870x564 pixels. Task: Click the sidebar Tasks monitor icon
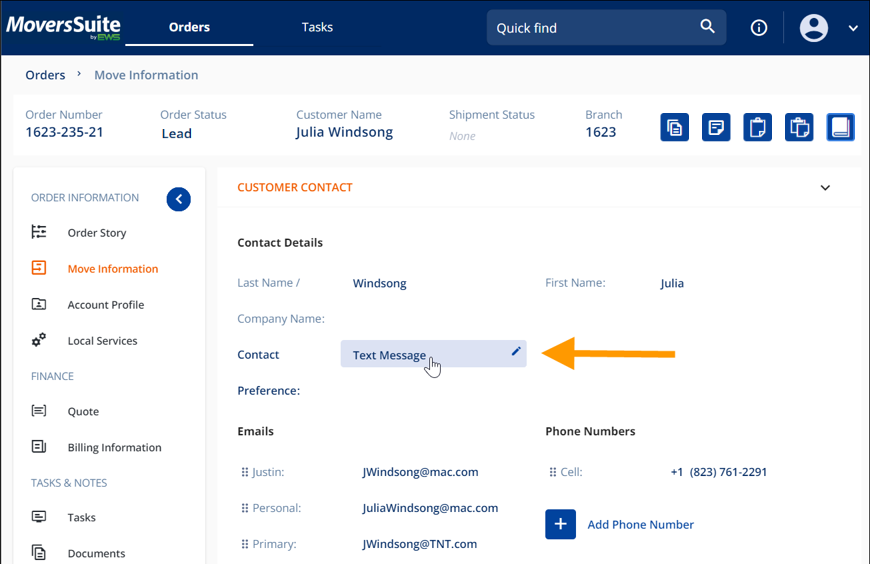[x=39, y=517]
